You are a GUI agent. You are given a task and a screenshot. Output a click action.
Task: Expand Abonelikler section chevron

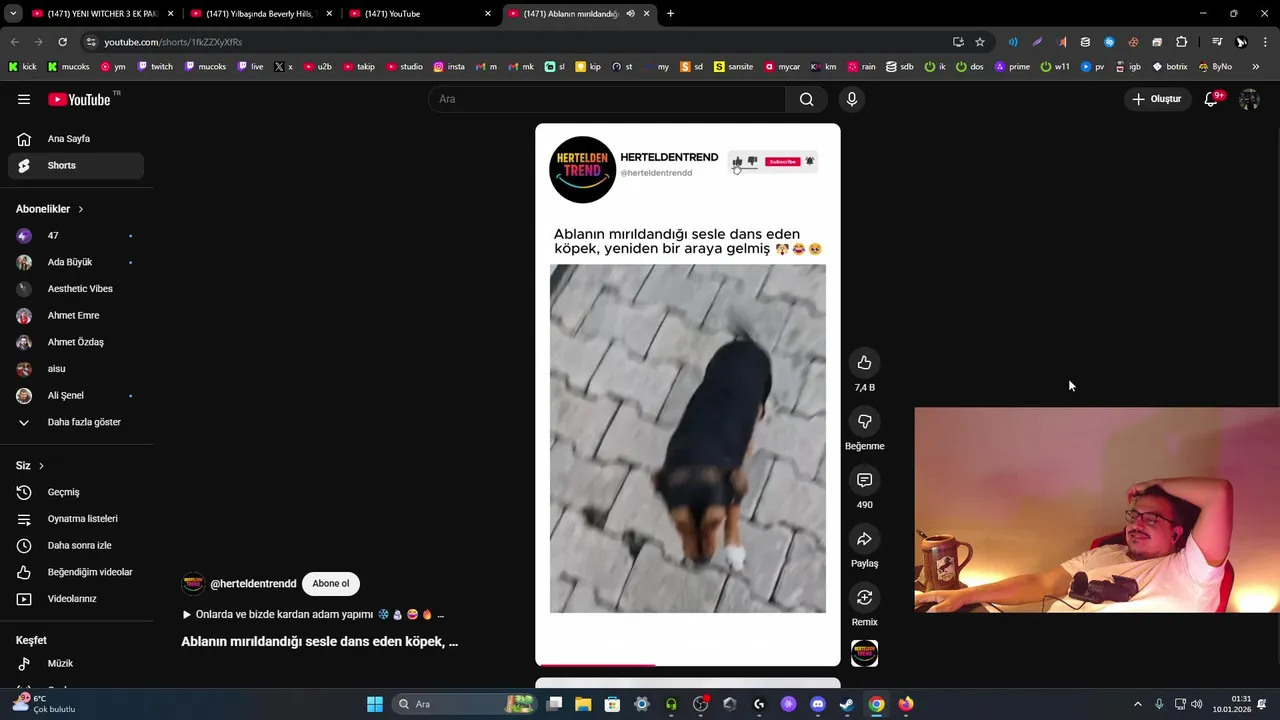[x=81, y=209]
